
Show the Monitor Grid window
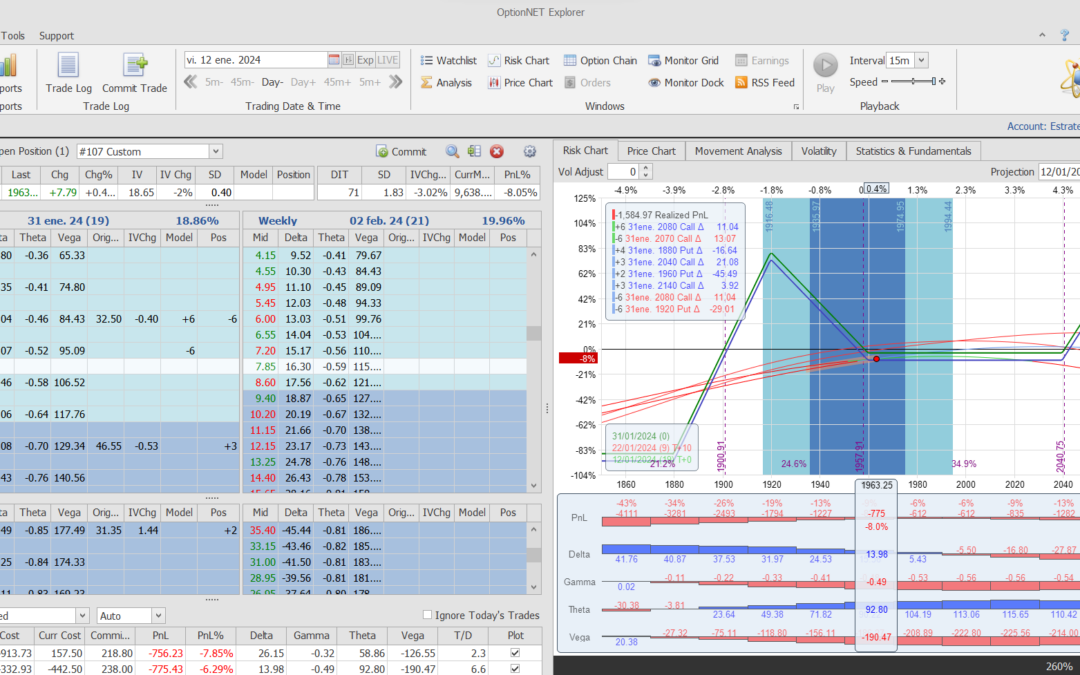click(x=683, y=61)
